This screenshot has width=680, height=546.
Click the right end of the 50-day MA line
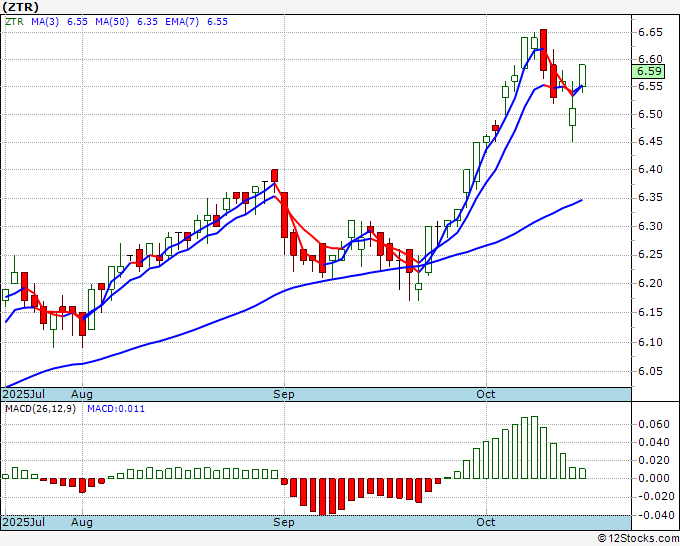point(582,200)
